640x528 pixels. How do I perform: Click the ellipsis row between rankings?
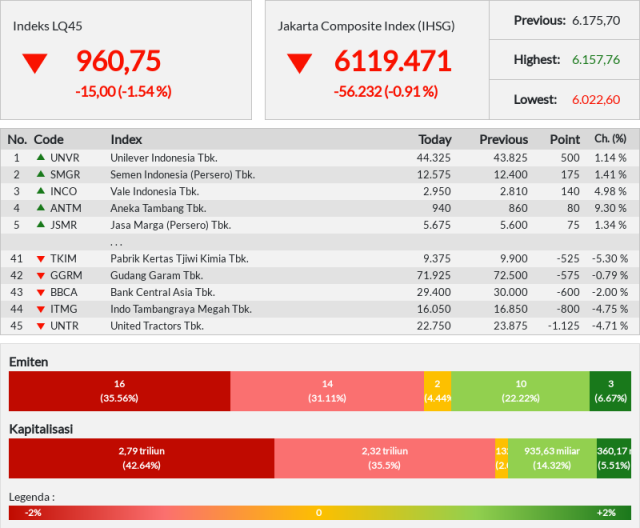(x=320, y=242)
